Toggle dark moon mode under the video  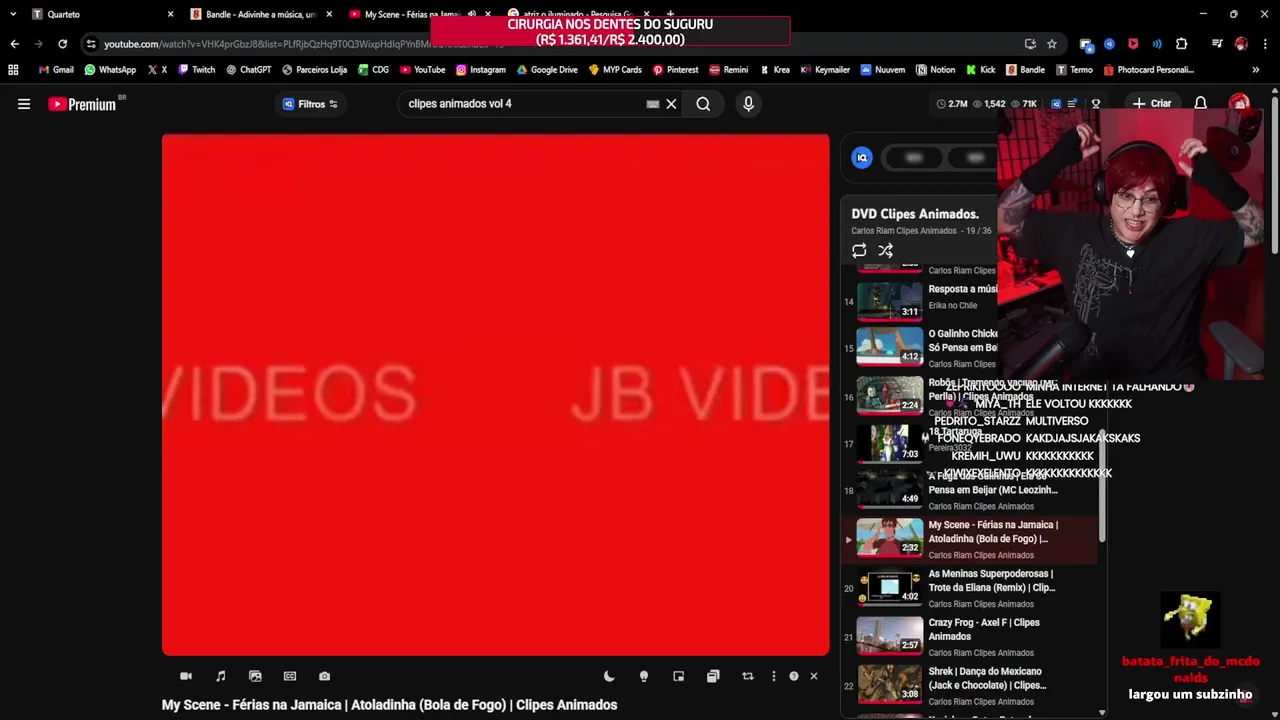tap(609, 676)
